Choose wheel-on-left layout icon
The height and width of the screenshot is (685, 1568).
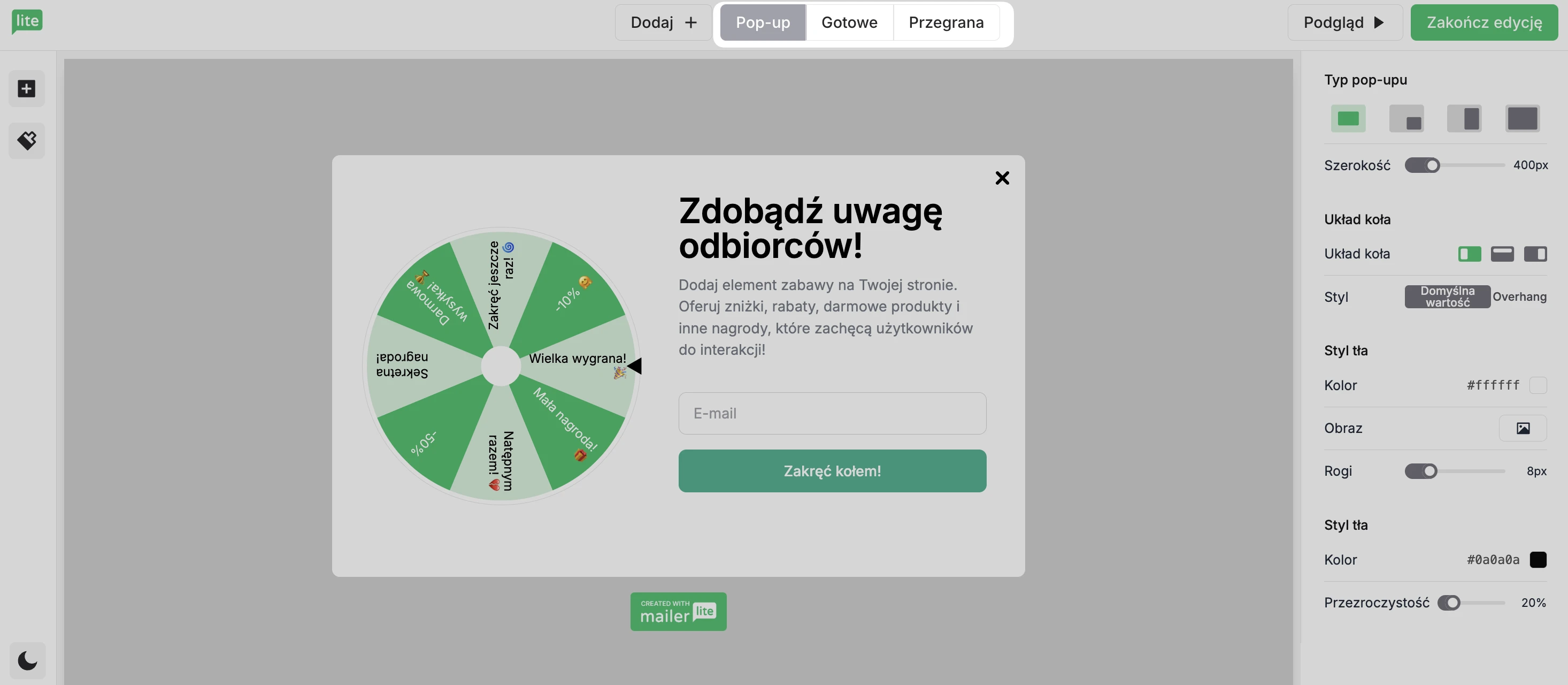click(x=1470, y=254)
